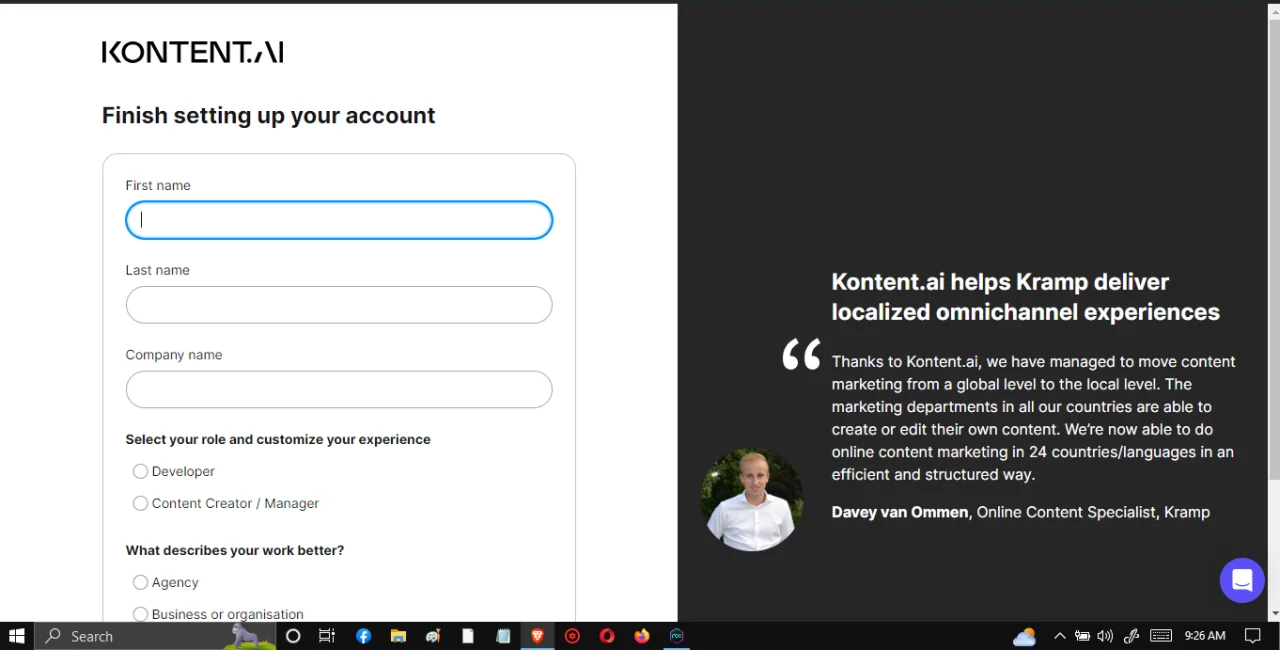Open the Intercom chat bubble
This screenshot has height=650, width=1280.
click(x=1242, y=580)
